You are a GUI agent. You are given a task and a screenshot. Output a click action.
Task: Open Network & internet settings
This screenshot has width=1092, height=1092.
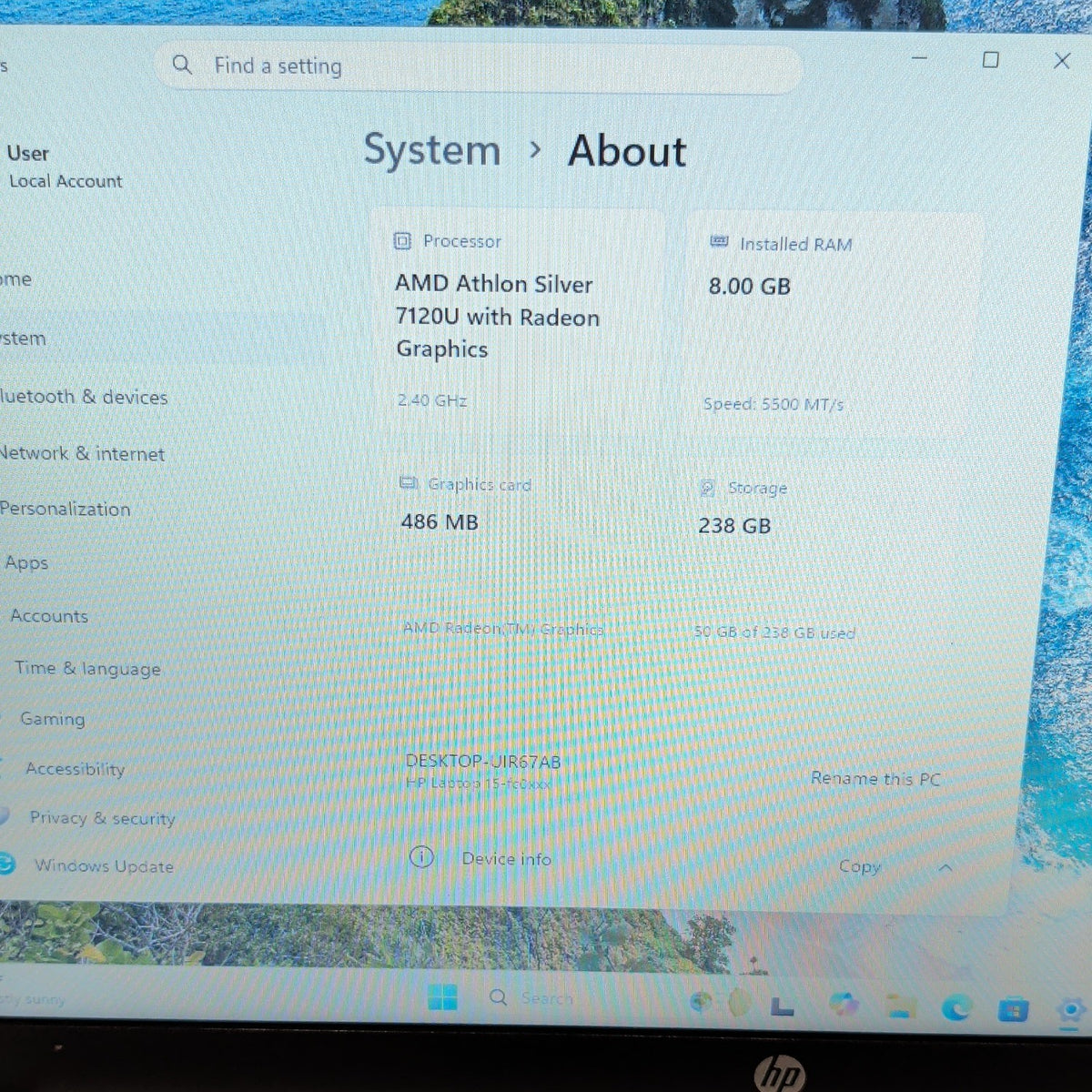[82, 453]
